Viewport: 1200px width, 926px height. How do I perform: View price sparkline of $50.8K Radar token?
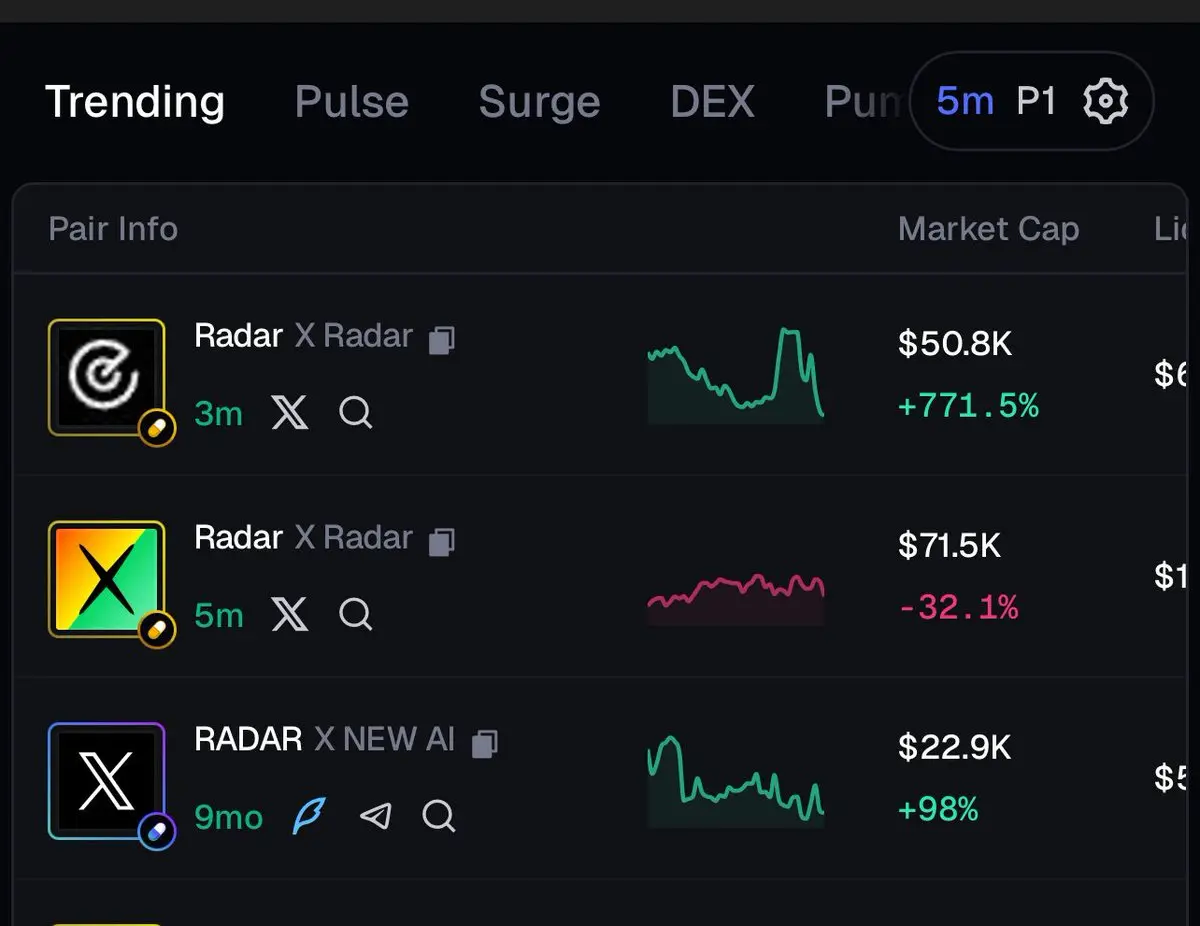pos(736,375)
